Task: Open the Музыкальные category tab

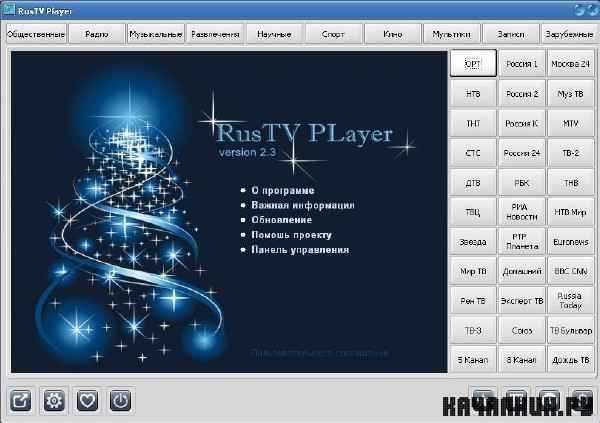Action: pyautogui.click(x=156, y=34)
